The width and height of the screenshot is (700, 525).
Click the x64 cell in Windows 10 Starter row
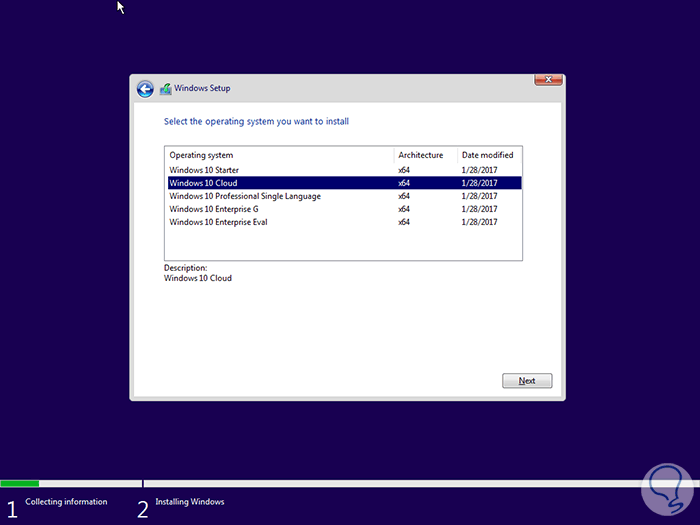(x=404, y=170)
